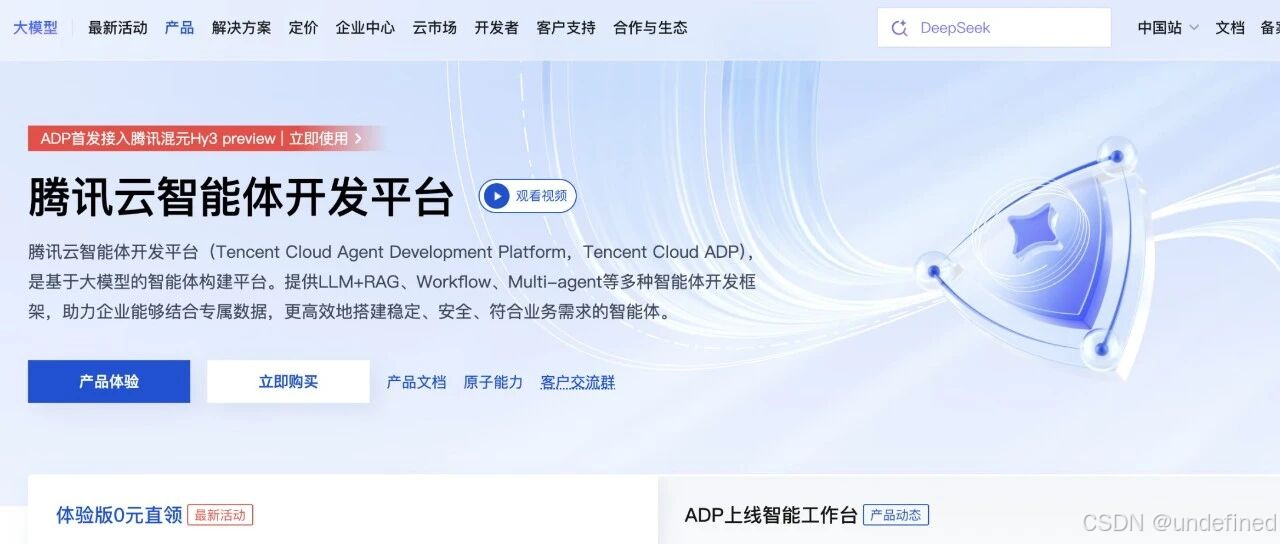The image size is (1280, 544).
Task: Click the 最新活动 tag on the card
Action: coord(220,515)
